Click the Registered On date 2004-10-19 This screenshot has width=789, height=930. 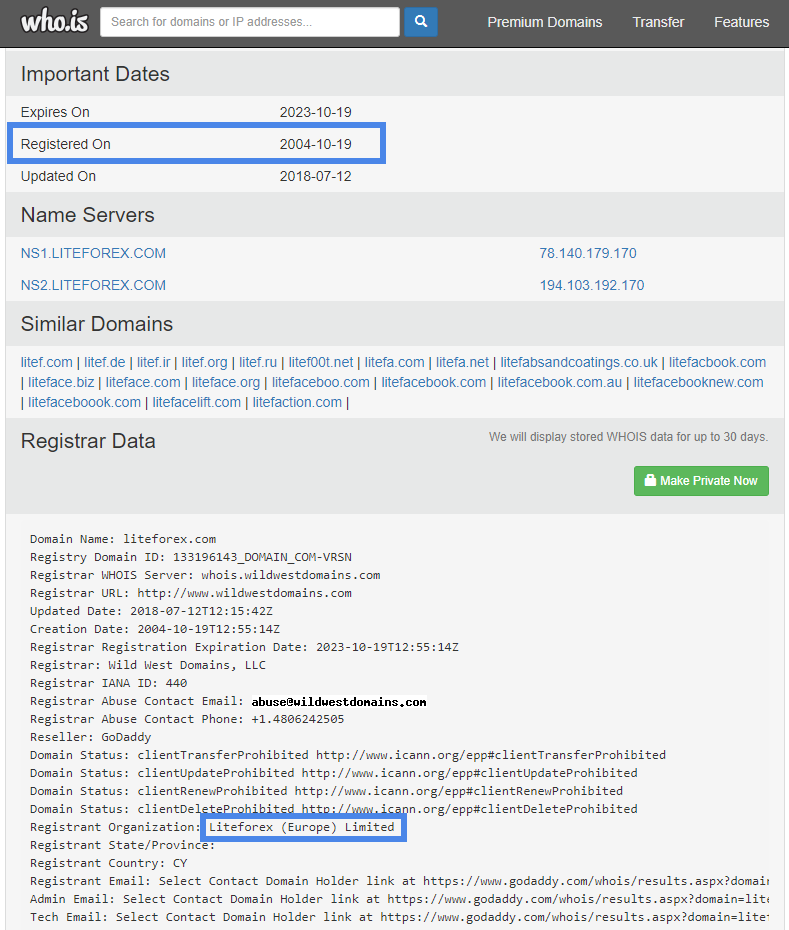pyautogui.click(x=316, y=144)
